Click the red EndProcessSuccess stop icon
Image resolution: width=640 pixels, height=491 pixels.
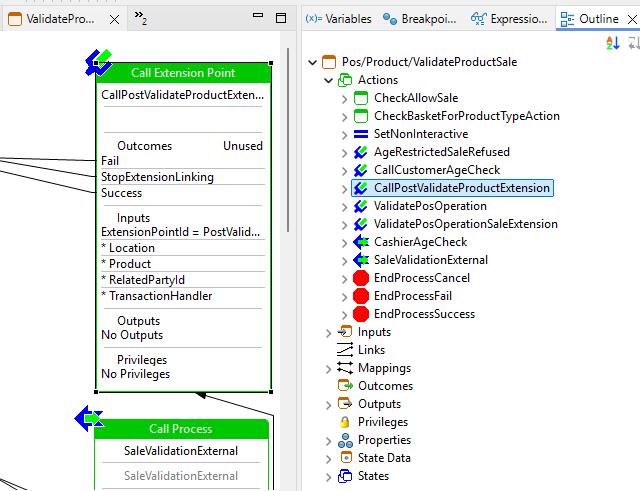pyautogui.click(x=361, y=314)
